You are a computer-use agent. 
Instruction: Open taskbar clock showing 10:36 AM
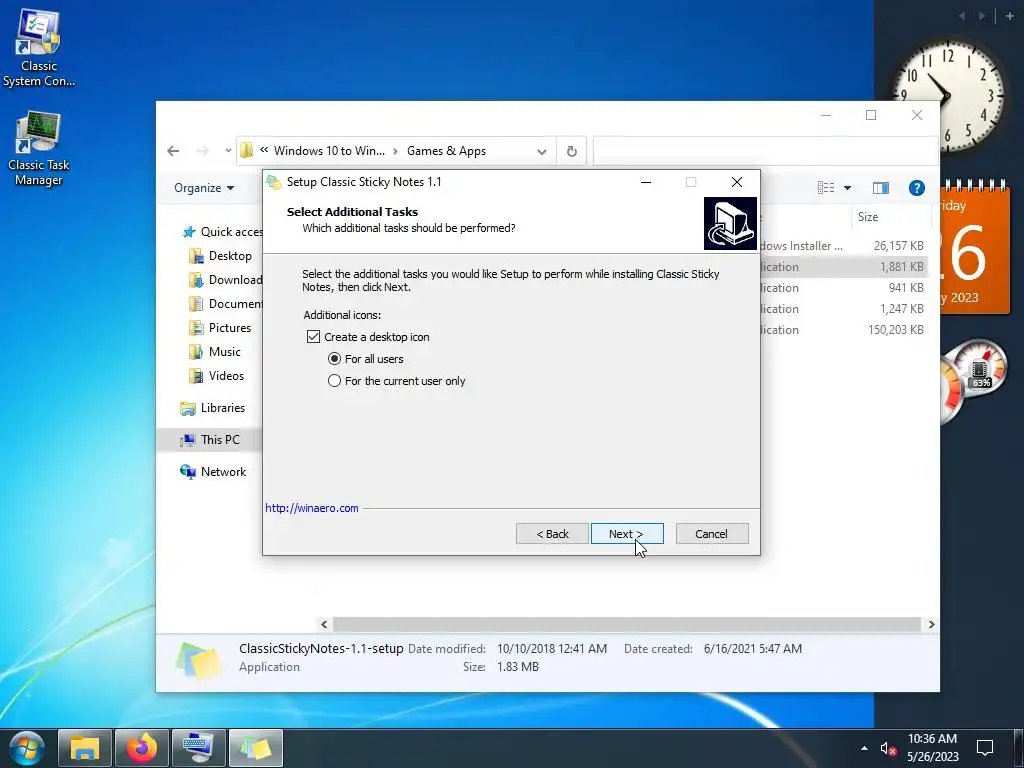[x=933, y=748]
